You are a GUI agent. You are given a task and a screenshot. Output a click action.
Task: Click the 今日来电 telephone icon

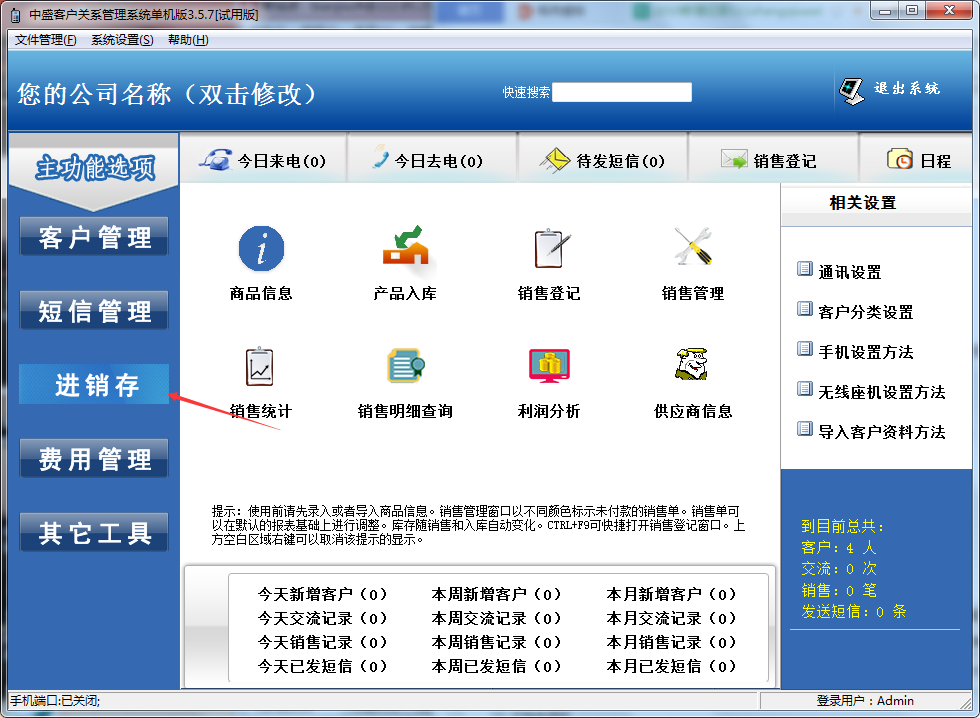tap(216, 160)
